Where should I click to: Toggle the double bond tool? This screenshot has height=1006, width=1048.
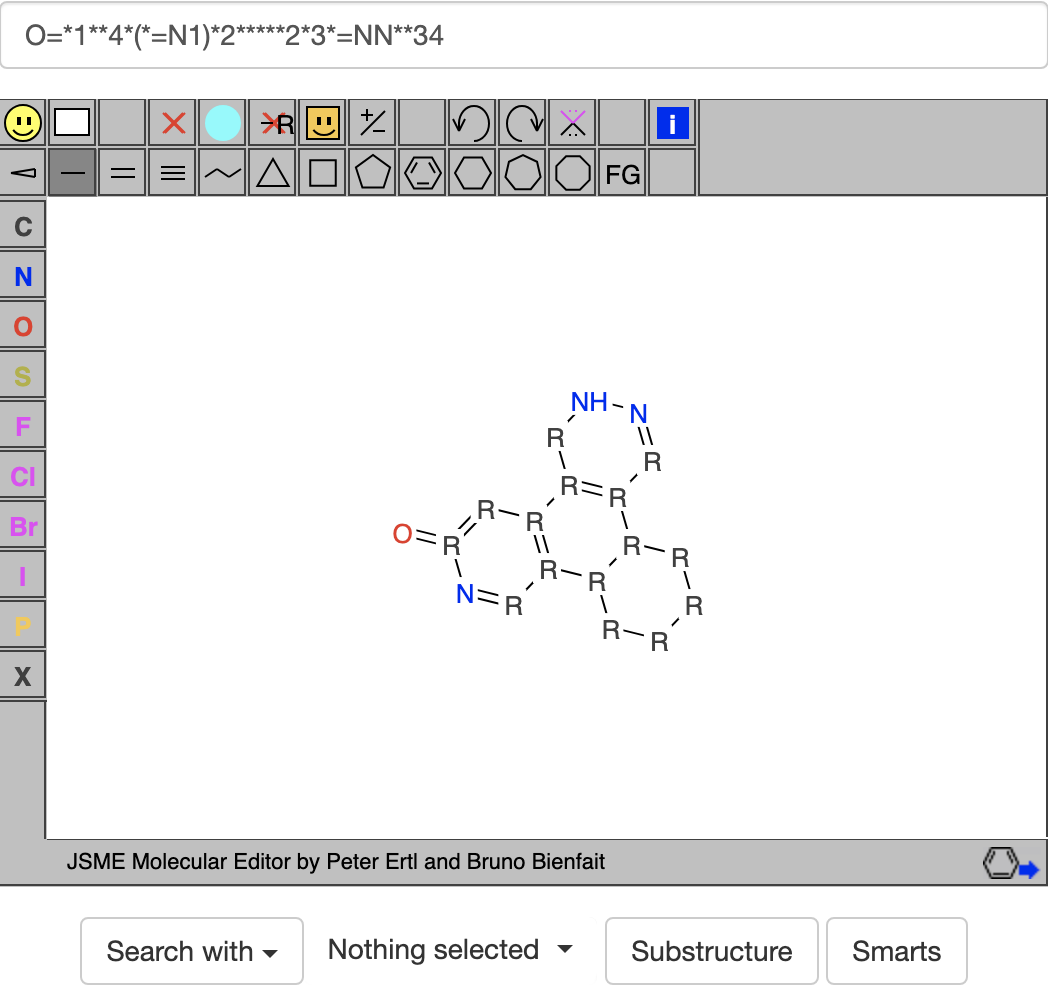pyautogui.click(x=123, y=173)
